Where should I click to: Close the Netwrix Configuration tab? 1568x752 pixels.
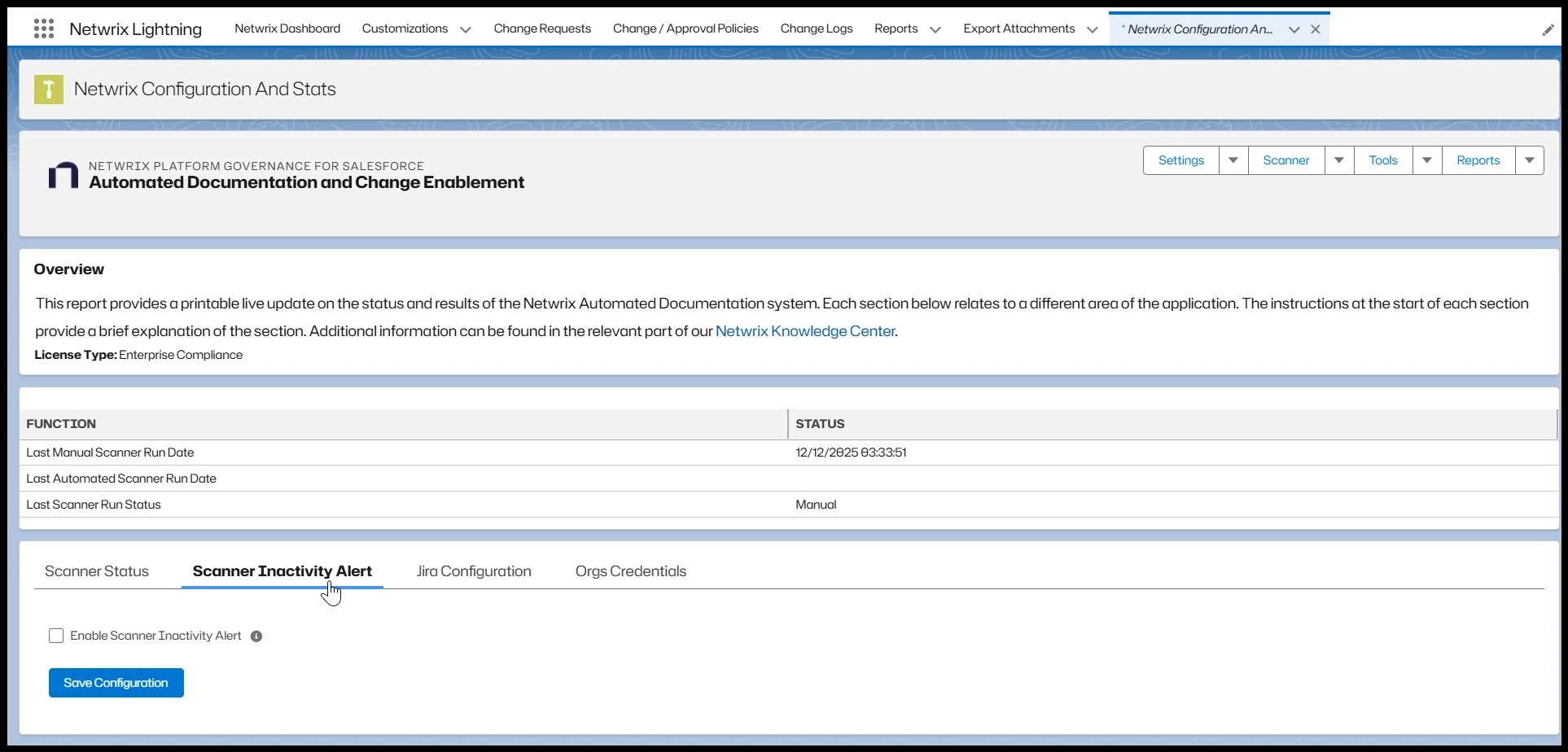(x=1316, y=29)
